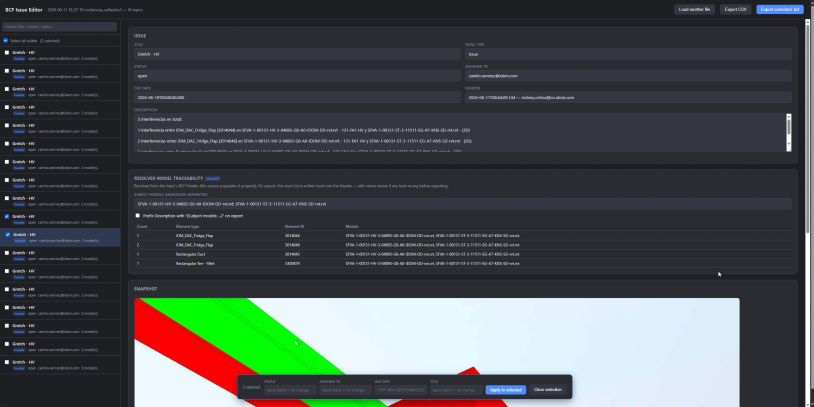The image size is (814, 407).
Task: Click the Element ID column header
Action: click(294, 226)
